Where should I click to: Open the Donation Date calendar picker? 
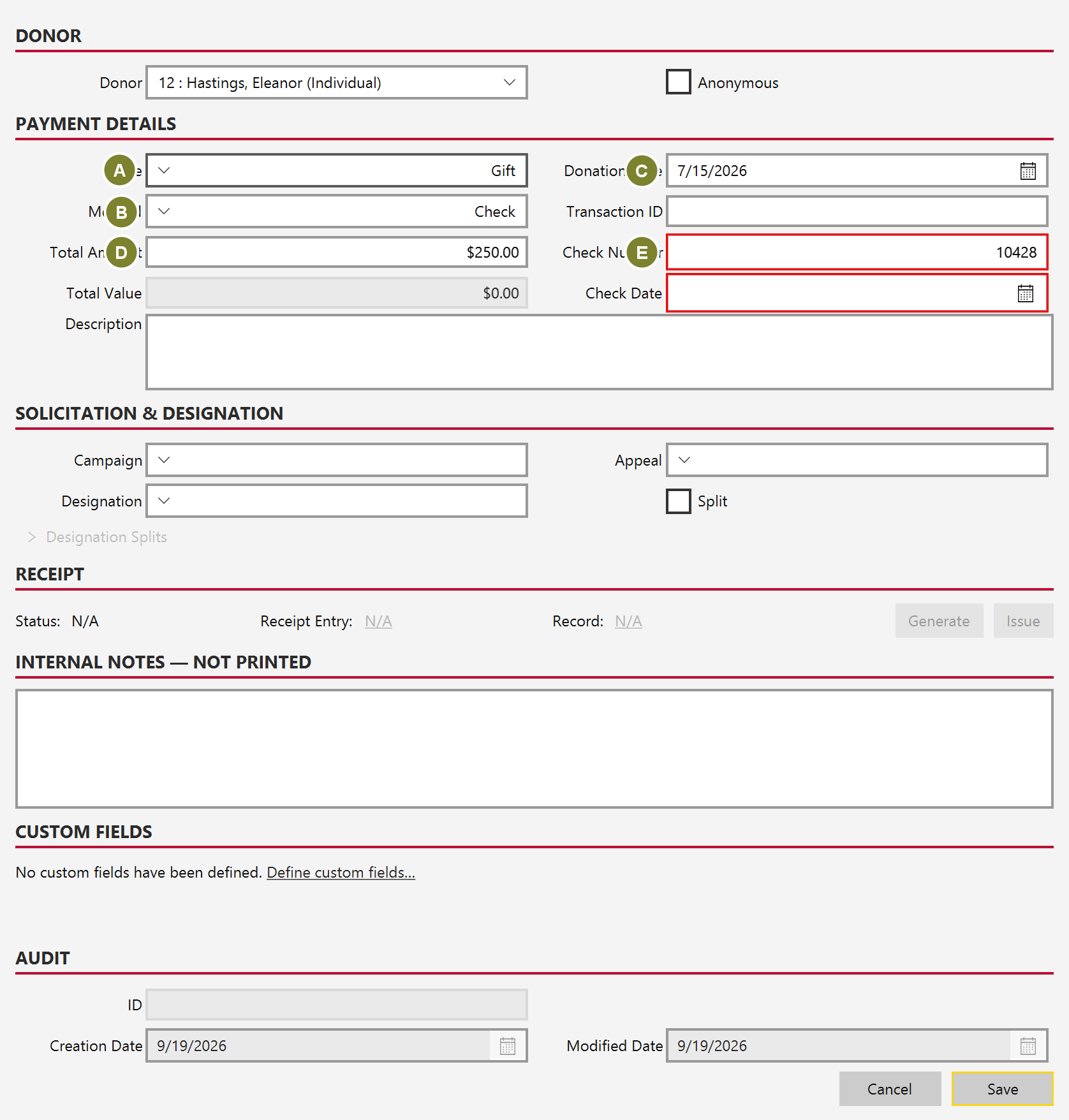click(1028, 171)
